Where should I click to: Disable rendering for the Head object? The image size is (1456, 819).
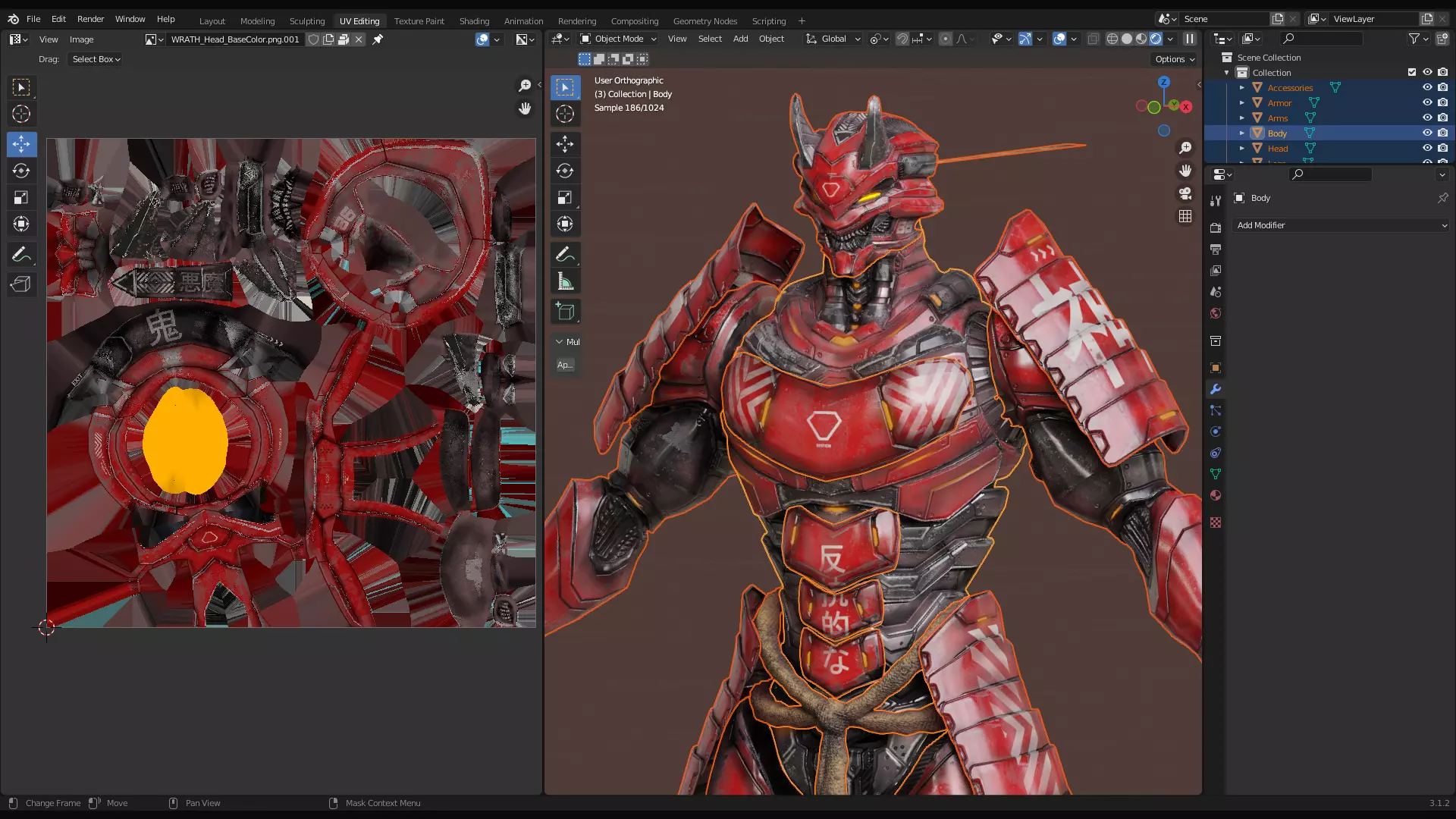point(1442,148)
